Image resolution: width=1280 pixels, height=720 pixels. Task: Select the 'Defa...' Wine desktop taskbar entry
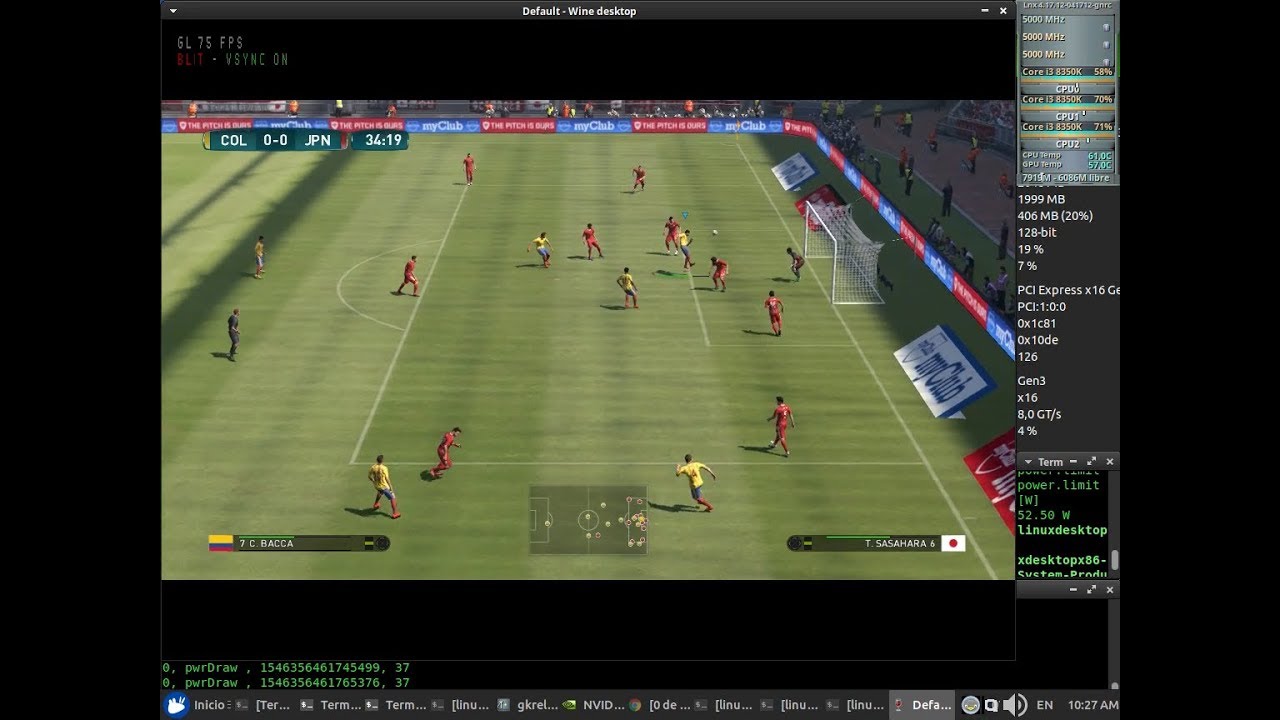(x=922, y=705)
